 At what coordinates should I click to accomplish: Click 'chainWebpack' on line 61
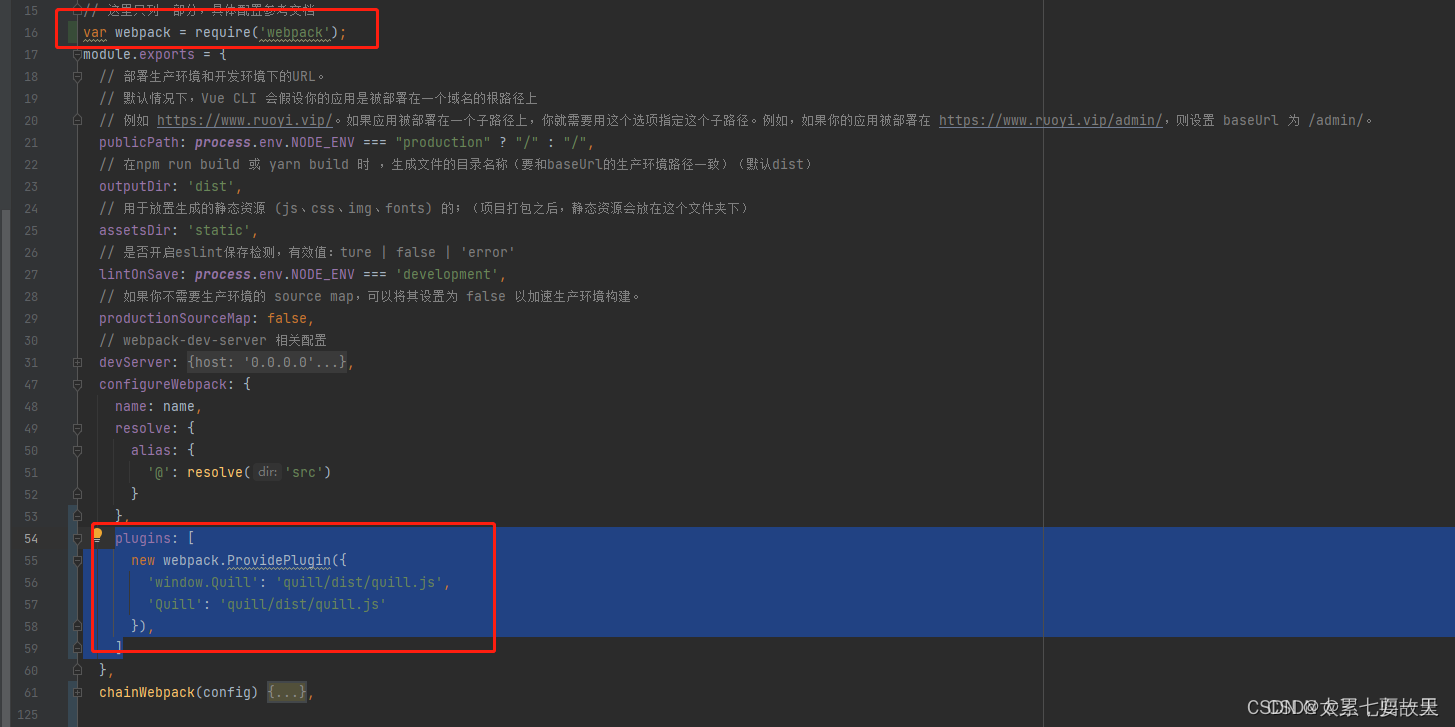coord(147,692)
